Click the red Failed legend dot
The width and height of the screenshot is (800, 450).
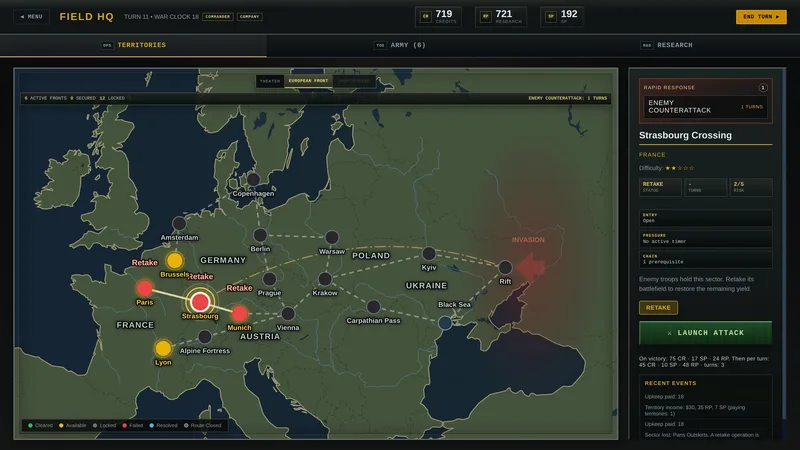124,426
